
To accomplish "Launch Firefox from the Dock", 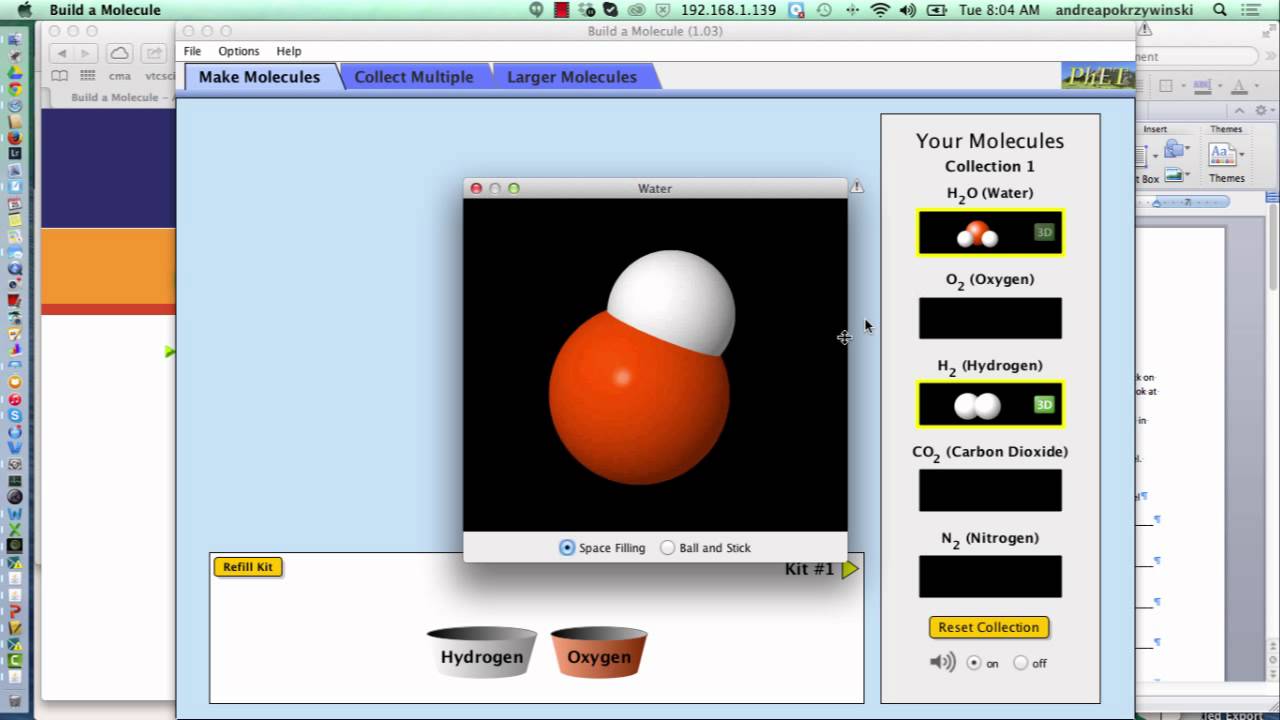I will pos(15,138).
